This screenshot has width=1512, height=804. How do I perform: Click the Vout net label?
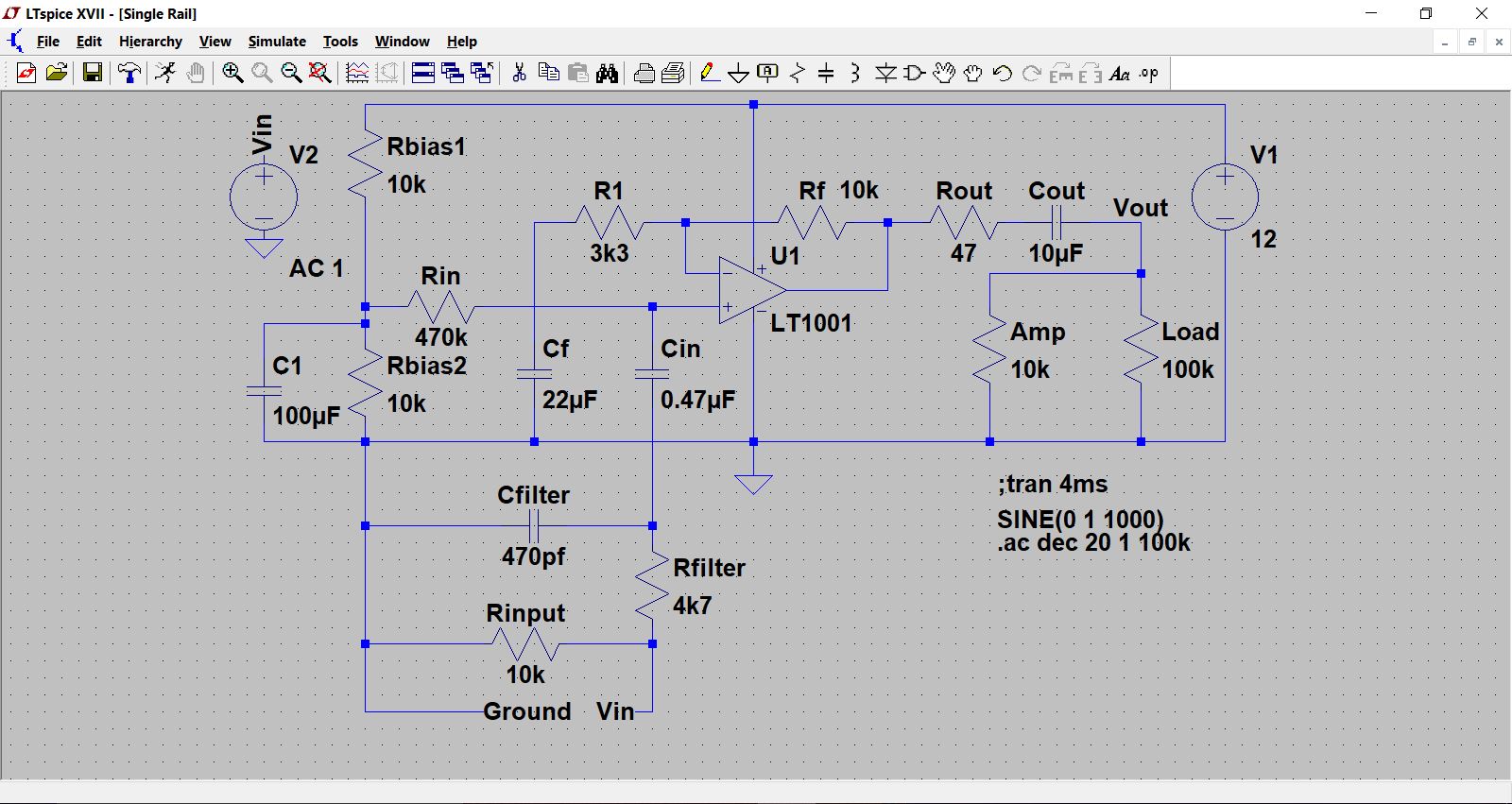(x=1141, y=208)
